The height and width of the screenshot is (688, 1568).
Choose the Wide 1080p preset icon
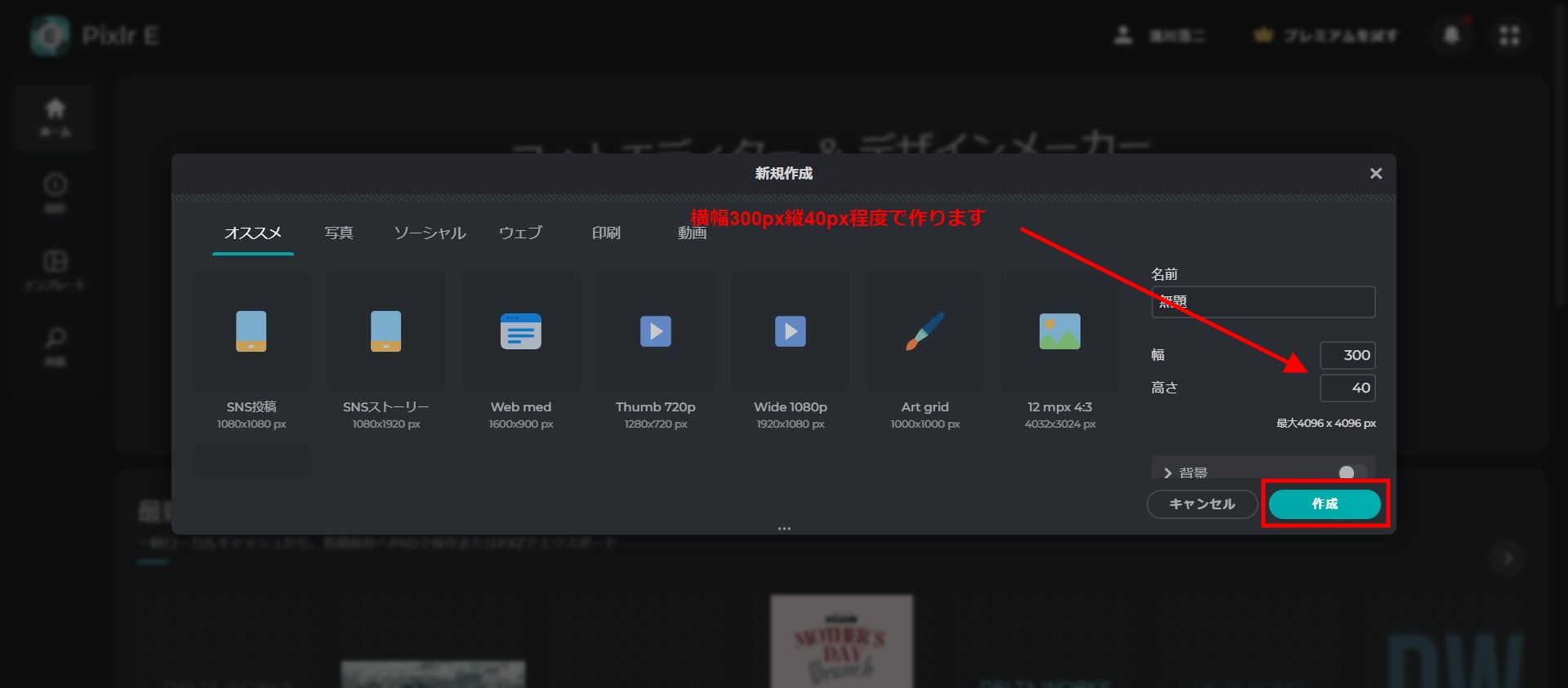coord(790,331)
